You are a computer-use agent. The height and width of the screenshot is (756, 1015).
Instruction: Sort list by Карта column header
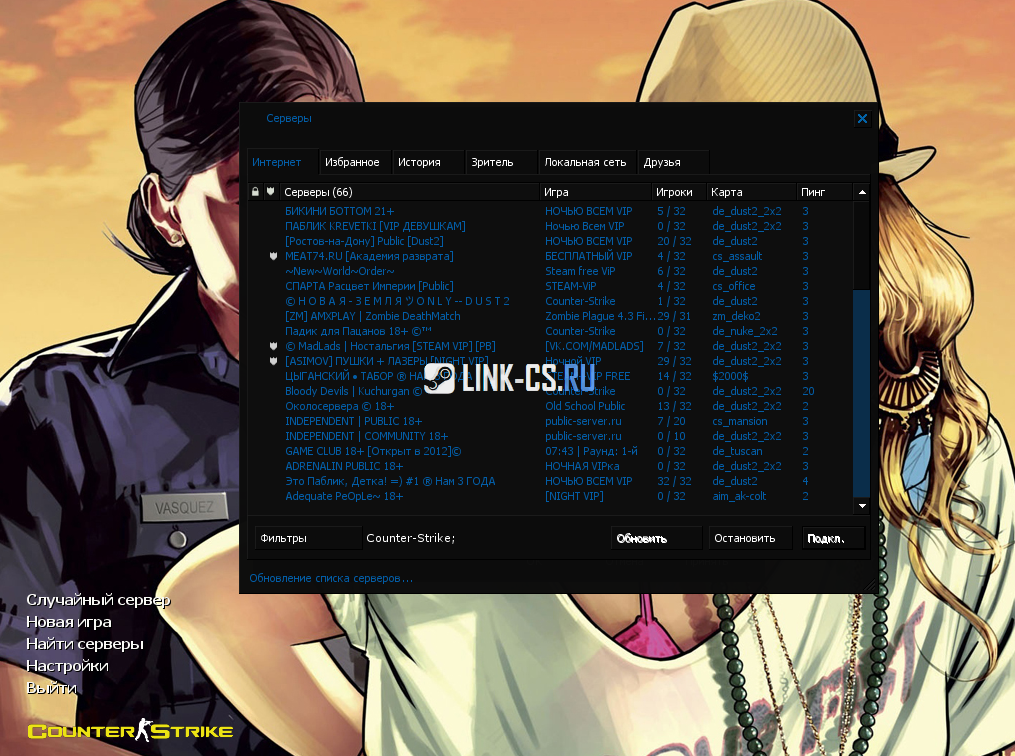tap(750, 191)
